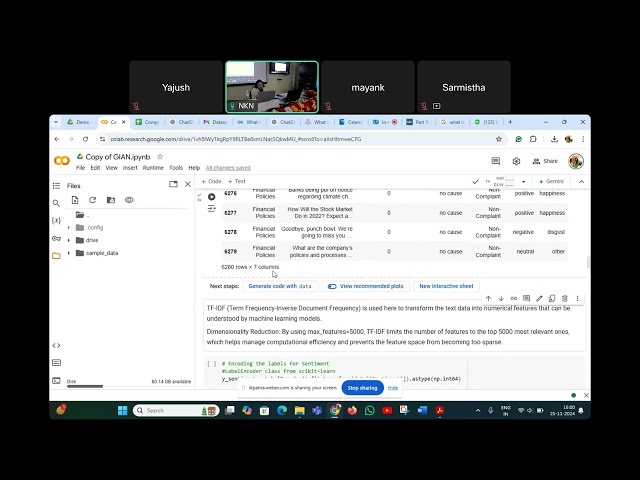The image size is (640, 480).
Task: Close the Files side panel
Action: click(x=188, y=184)
